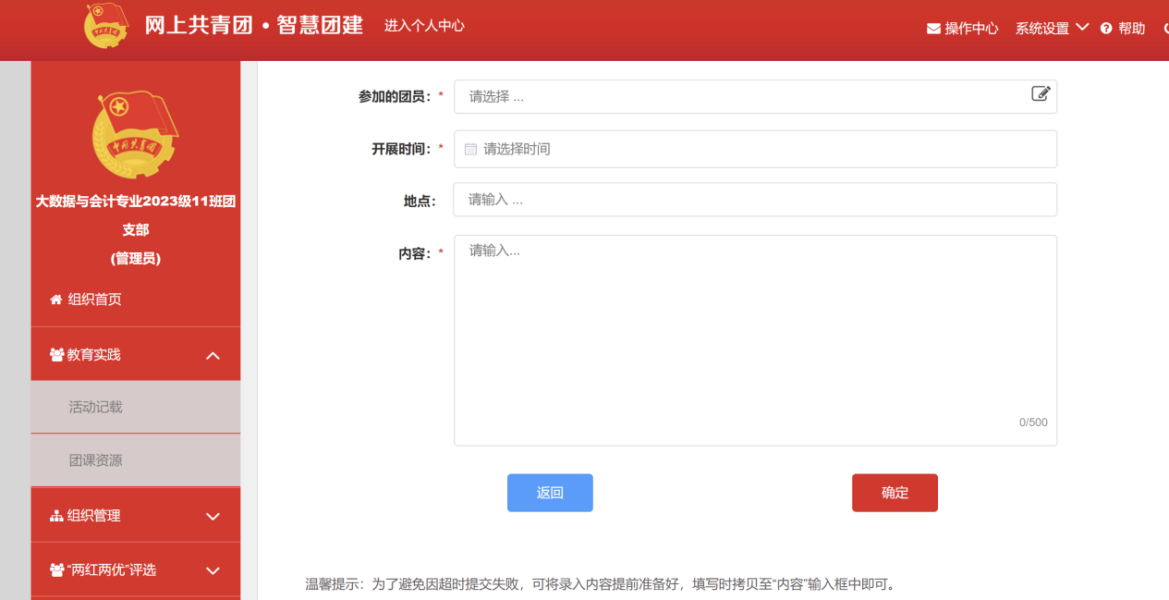Click the org-chart icon beside 组织管理
The width and height of the screenshot is (1169, 600).
56,516
